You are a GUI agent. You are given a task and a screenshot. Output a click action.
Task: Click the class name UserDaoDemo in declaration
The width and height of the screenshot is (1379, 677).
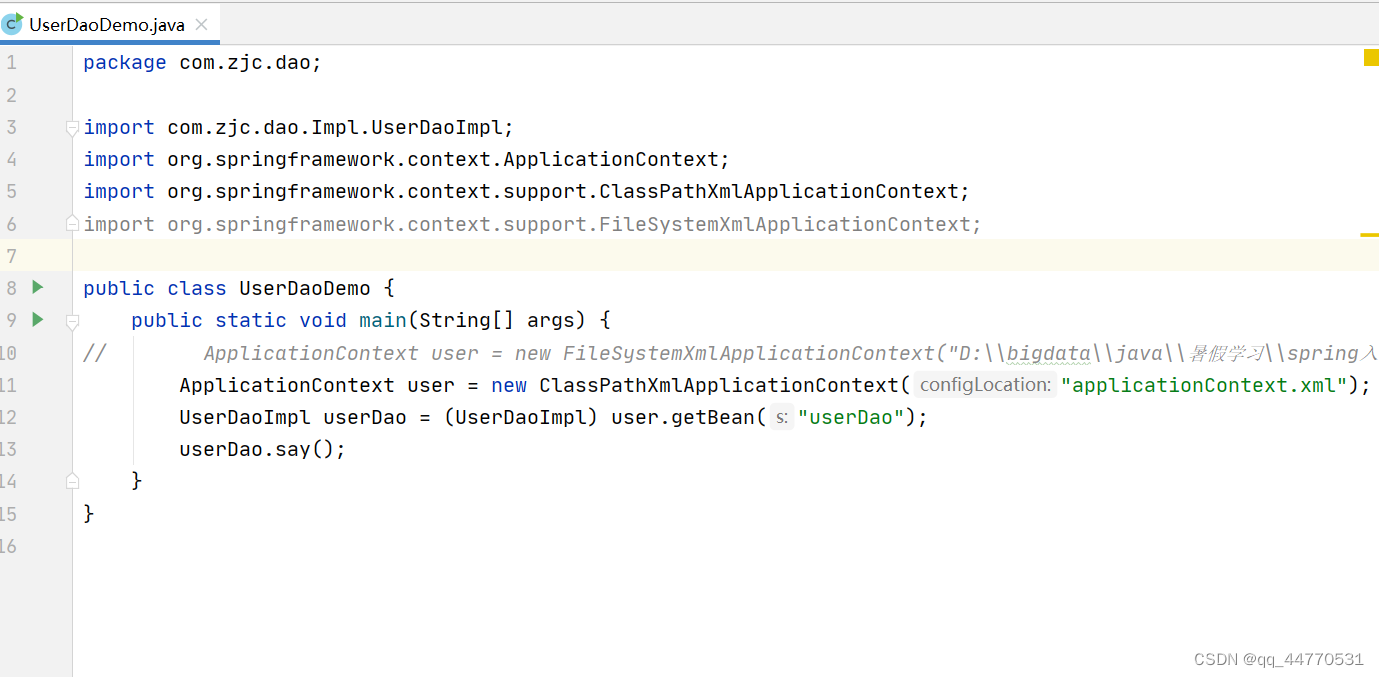pos(305,288)
